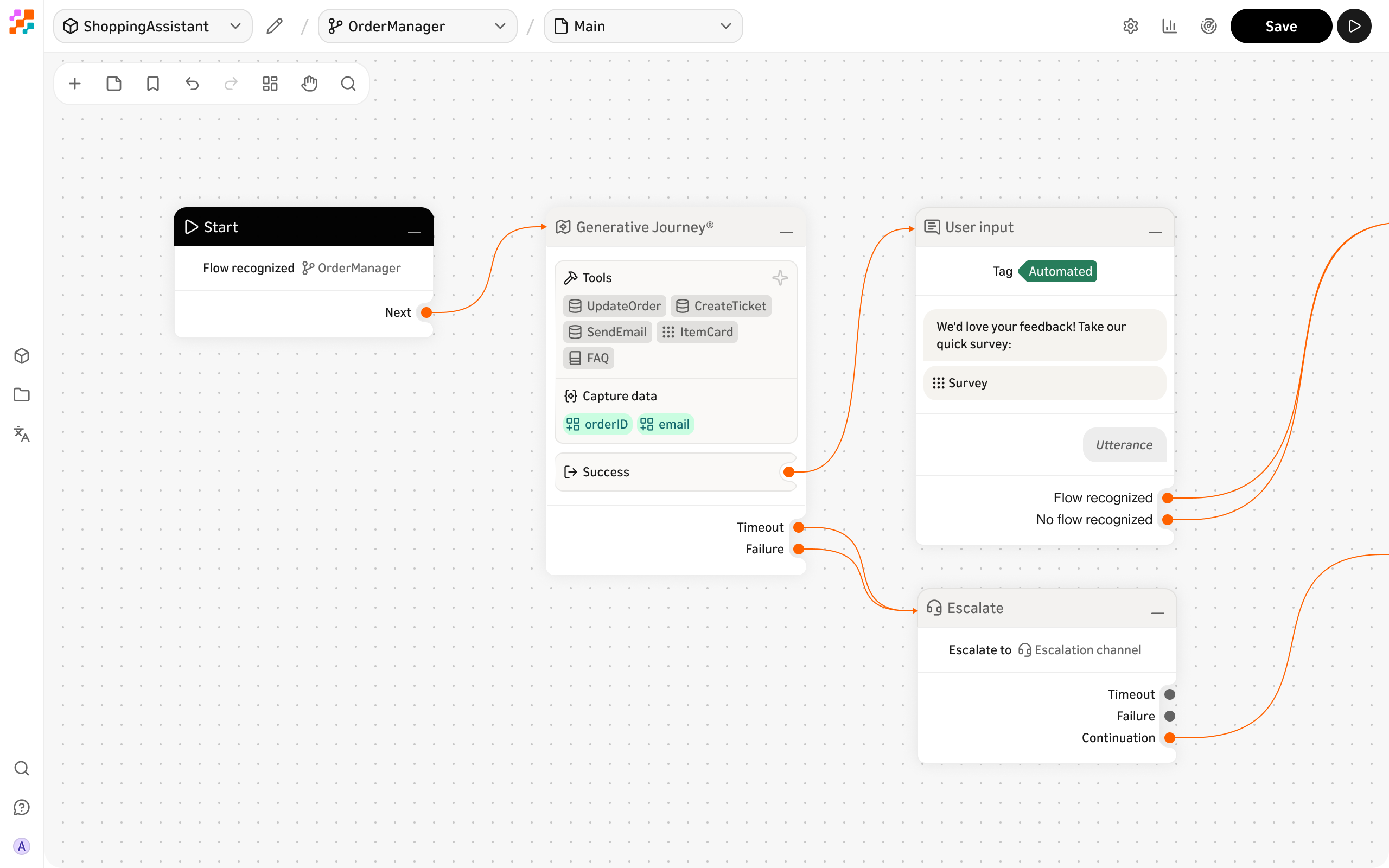Click the pencil edit icon

(x=275, y=26)
